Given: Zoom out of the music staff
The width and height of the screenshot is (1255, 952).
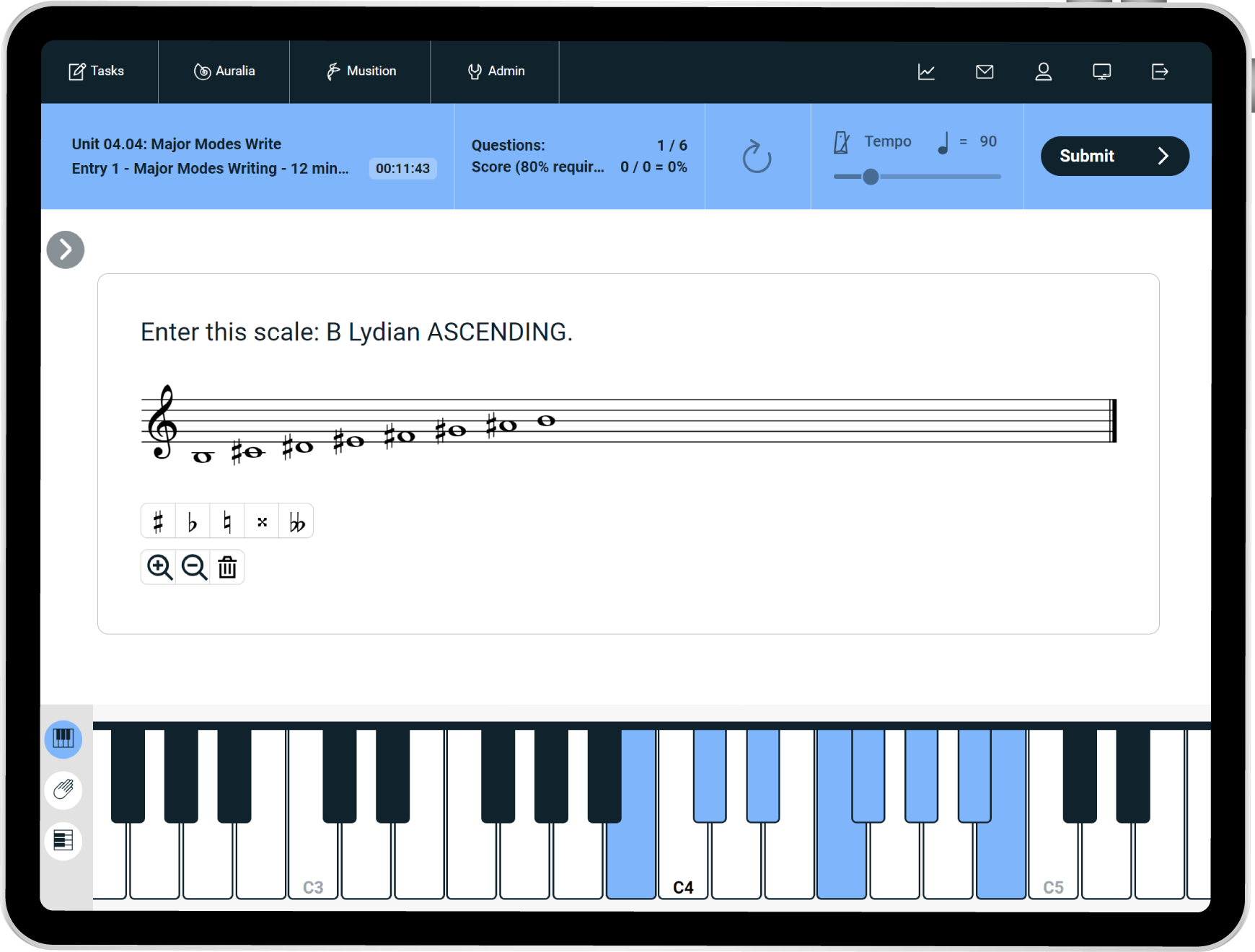Looking at the screenshot, I should (193, 568).
